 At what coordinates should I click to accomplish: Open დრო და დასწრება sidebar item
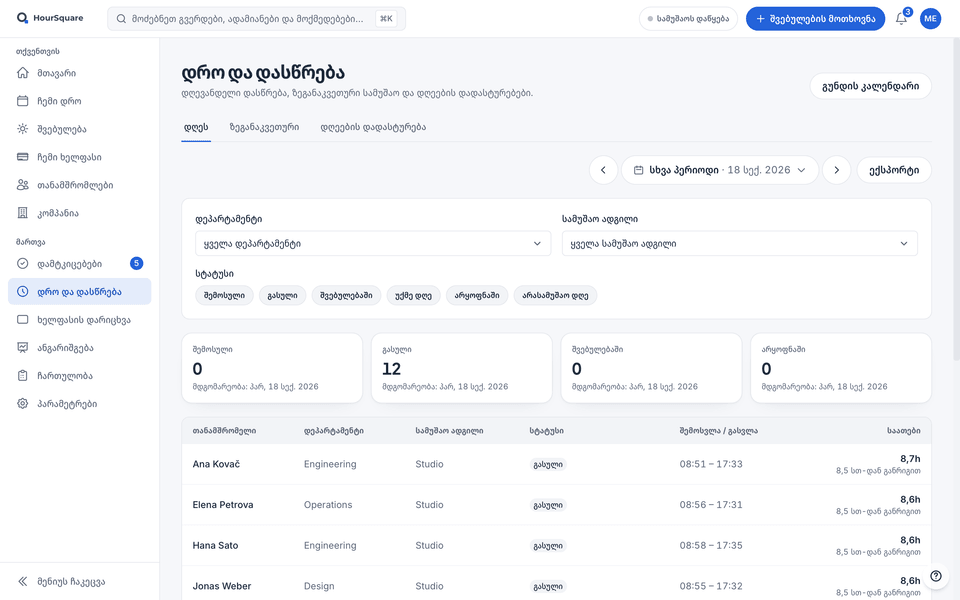click(x=80, y=291)
